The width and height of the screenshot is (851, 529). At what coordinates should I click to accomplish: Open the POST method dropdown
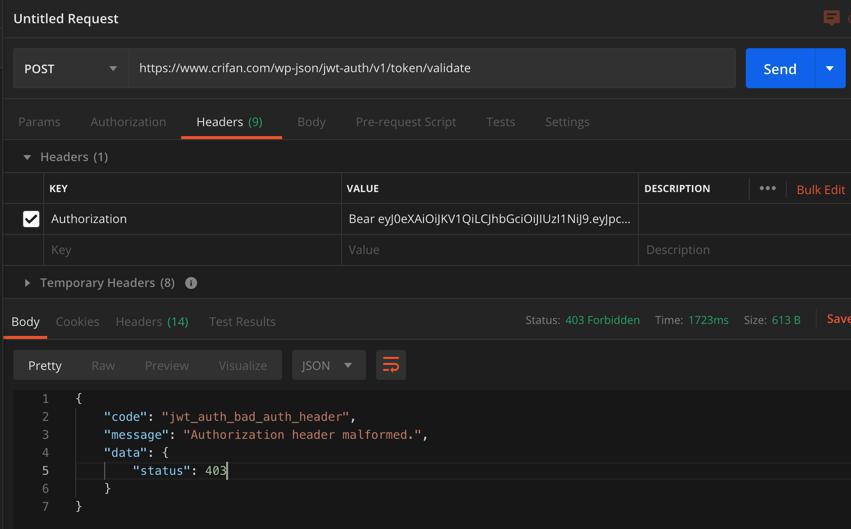[70, 68]
